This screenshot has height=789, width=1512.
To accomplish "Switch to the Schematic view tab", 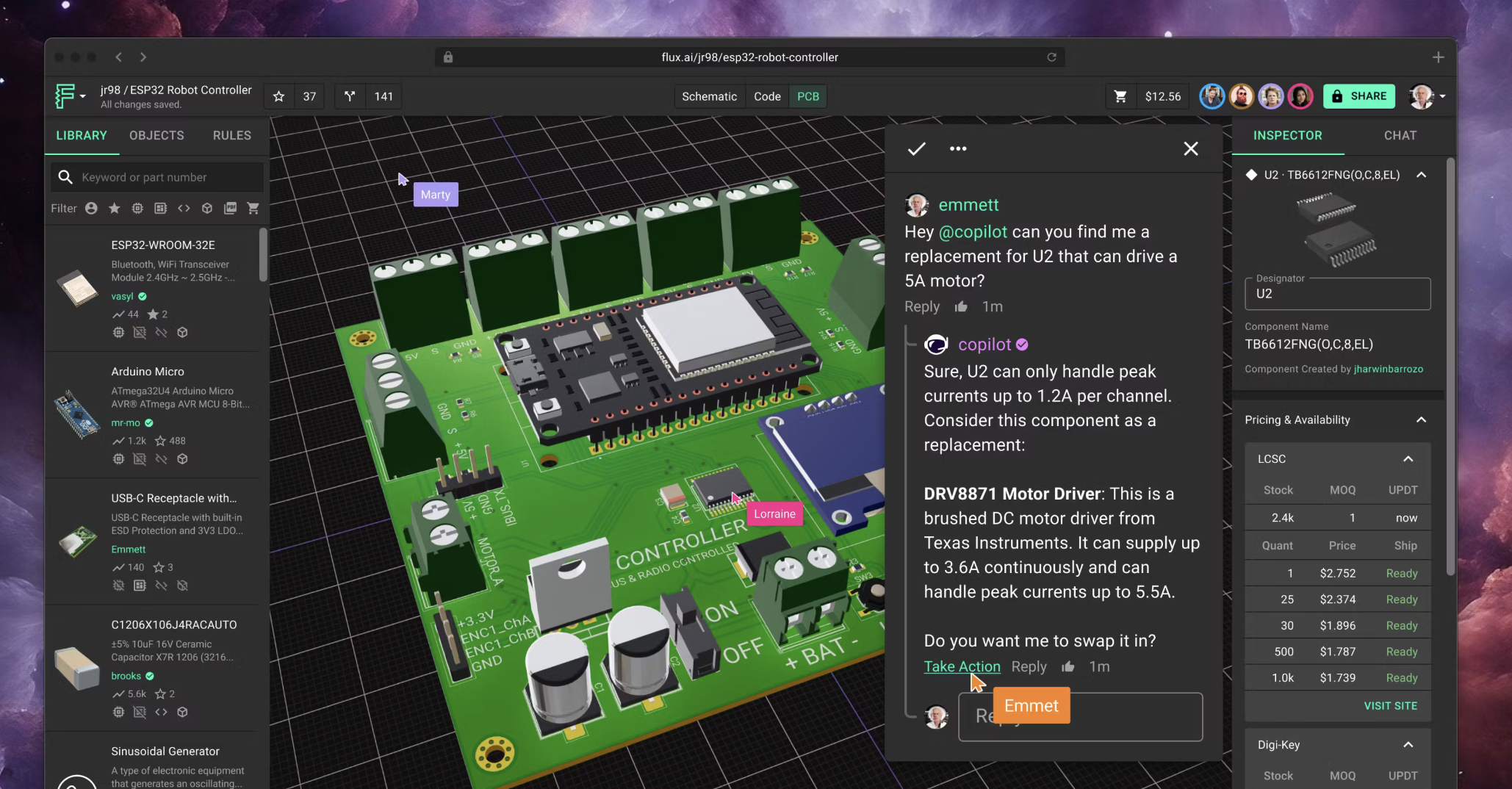I will click(x=708, y=96).
